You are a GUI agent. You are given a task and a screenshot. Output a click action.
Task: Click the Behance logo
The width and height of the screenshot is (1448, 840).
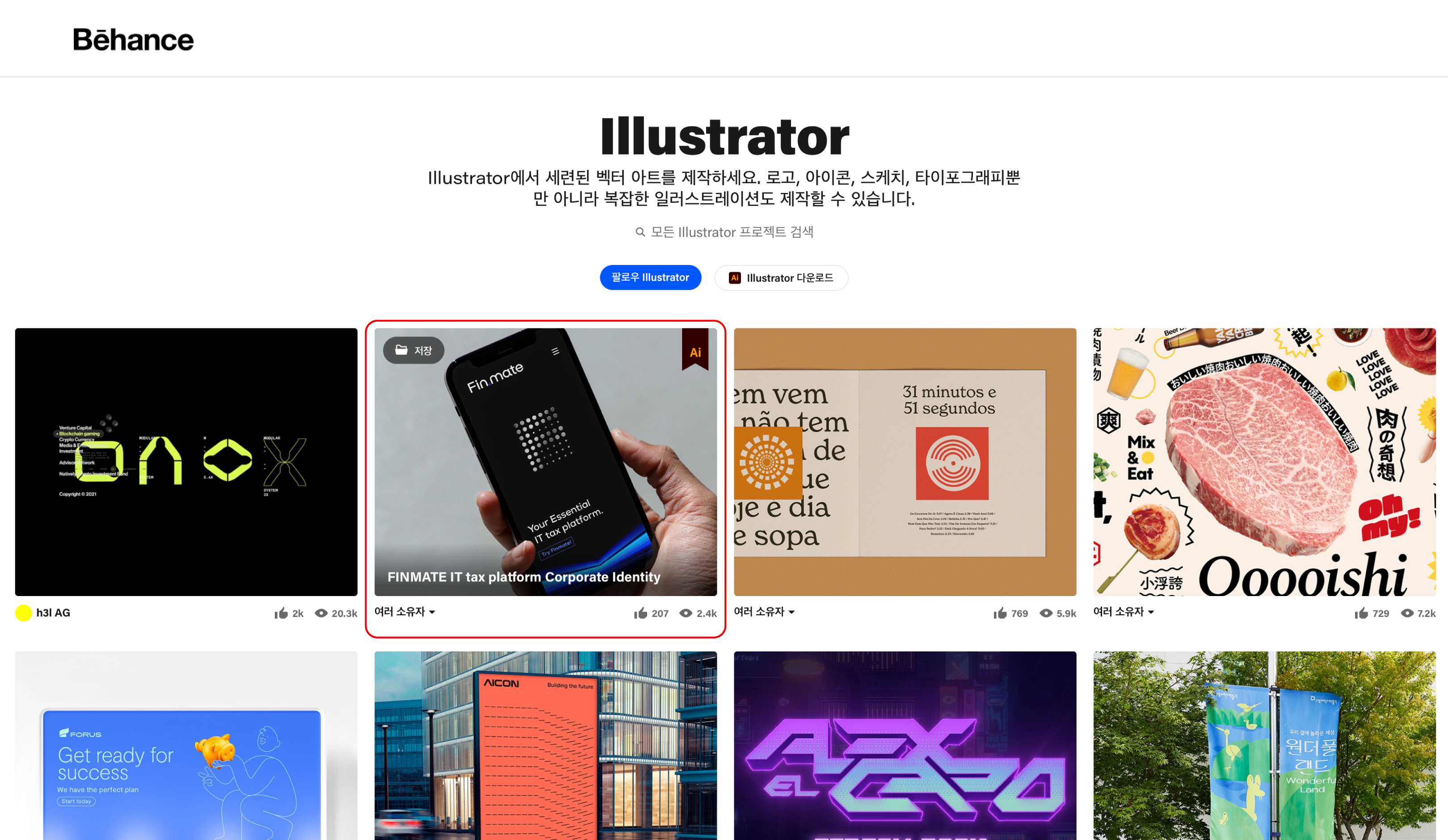pyautogui.click(x=133, y=40)
